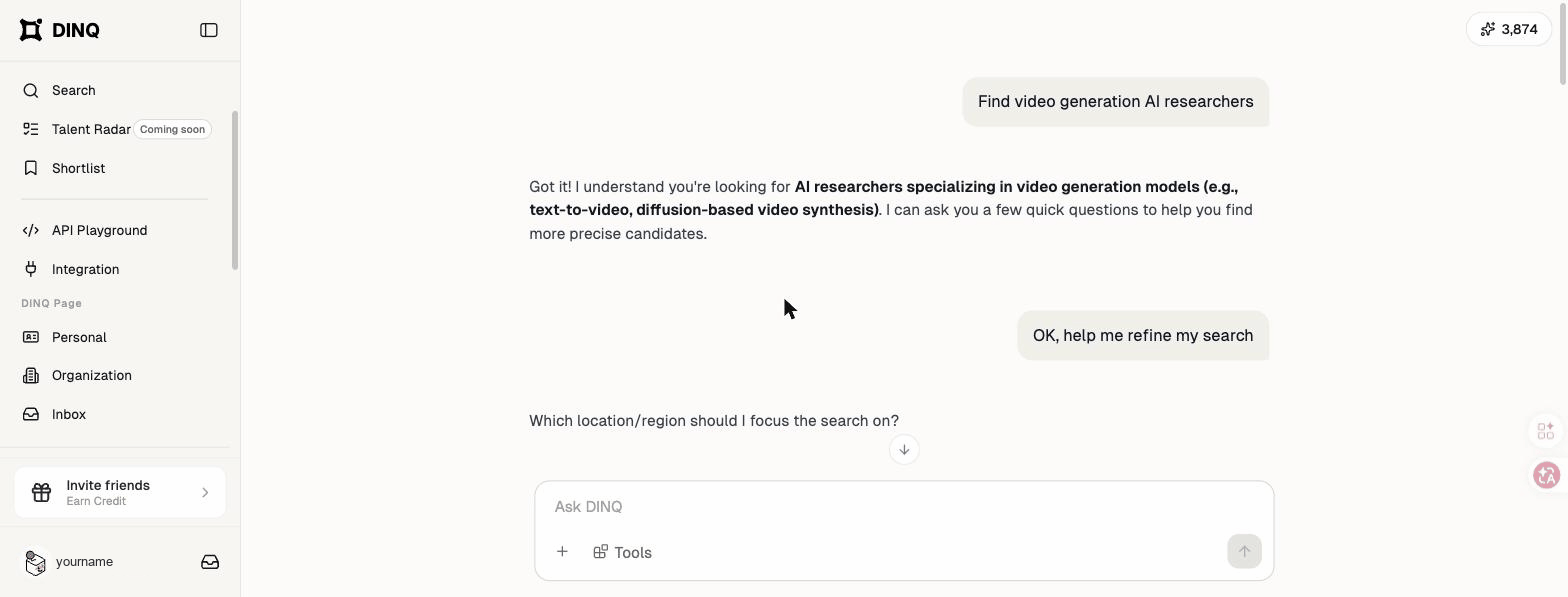
Task: Click the send arrow button
Action: pos(1244,551)
